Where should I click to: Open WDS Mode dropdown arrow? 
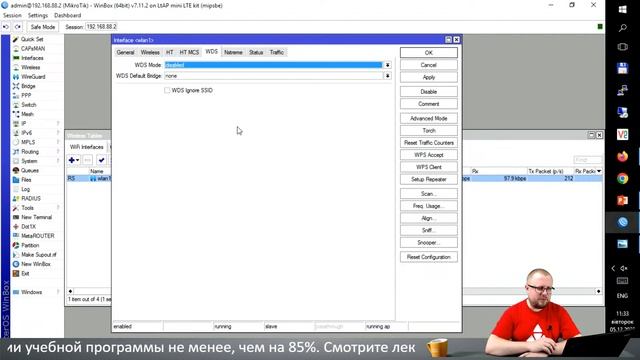coord(387,65)
